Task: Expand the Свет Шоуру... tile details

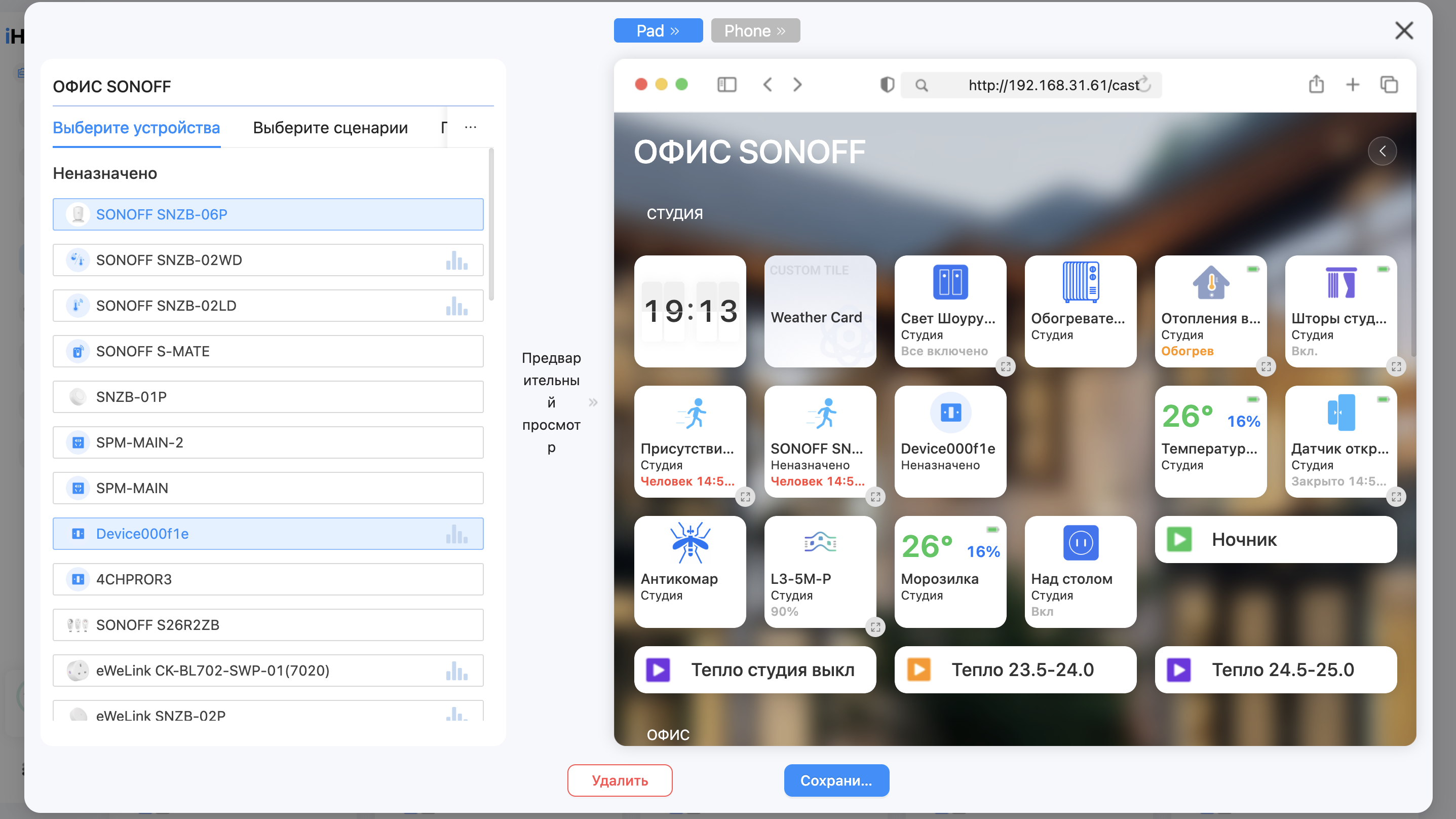Action: click(x=1006, y=366)
